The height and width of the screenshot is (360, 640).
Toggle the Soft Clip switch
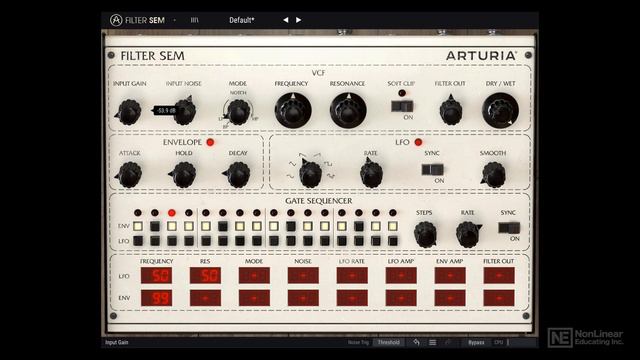[x=402, y=107]
